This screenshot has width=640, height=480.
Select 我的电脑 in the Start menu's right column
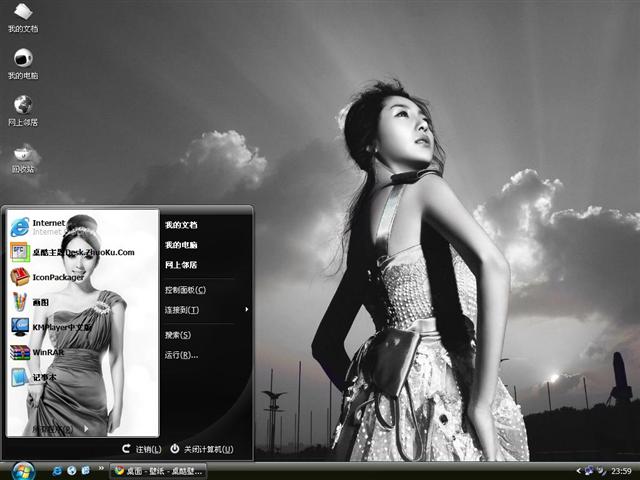181,245
